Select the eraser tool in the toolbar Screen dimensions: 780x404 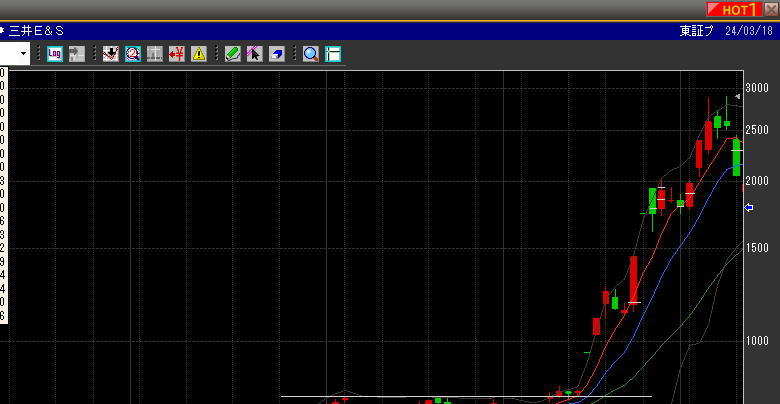(x=276, y=53)
